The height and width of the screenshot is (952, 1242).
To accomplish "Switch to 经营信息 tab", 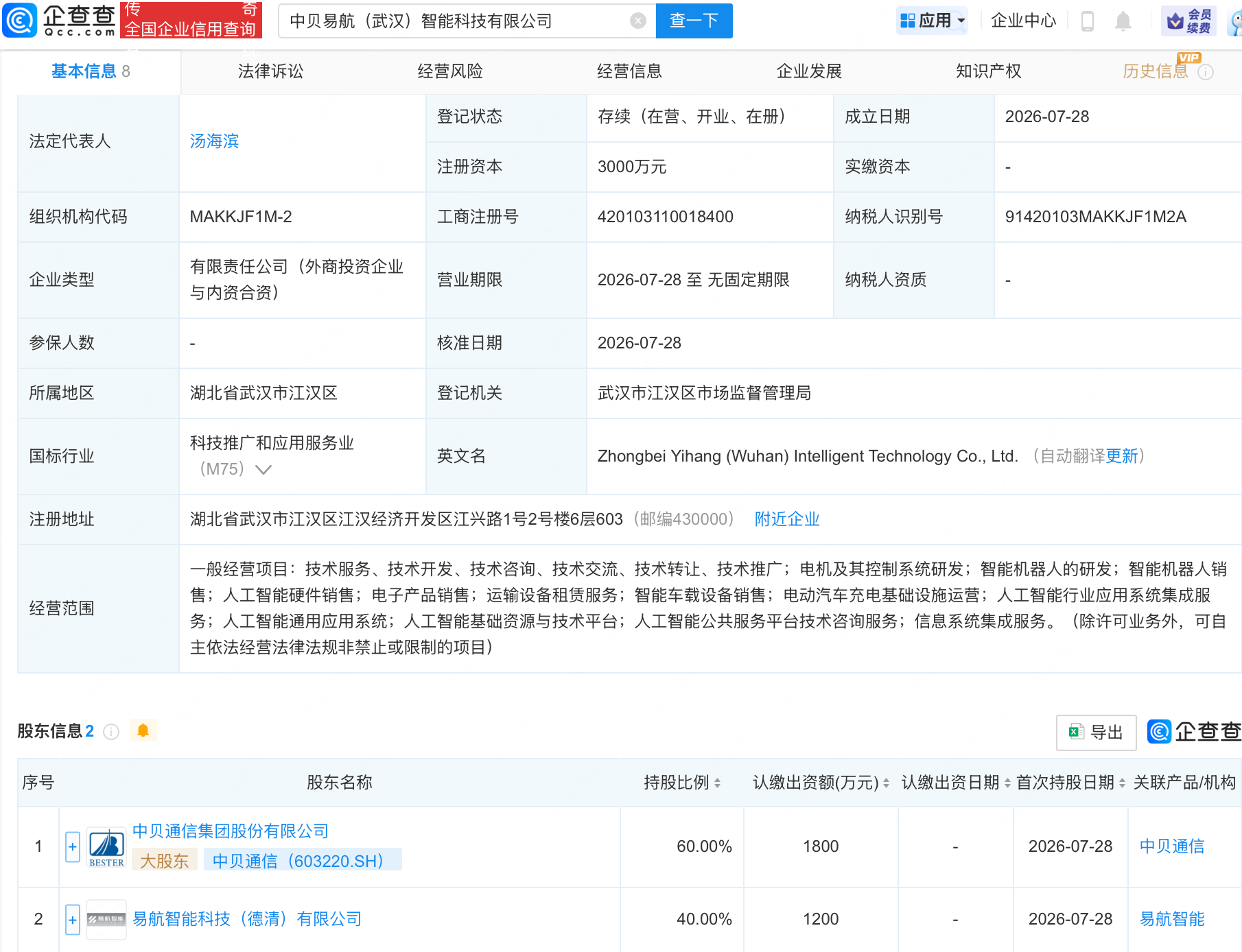I will click(629, 71).
